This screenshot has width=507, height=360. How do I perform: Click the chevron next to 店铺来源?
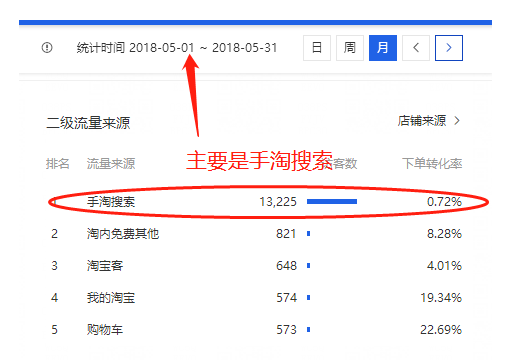[457, 121]
